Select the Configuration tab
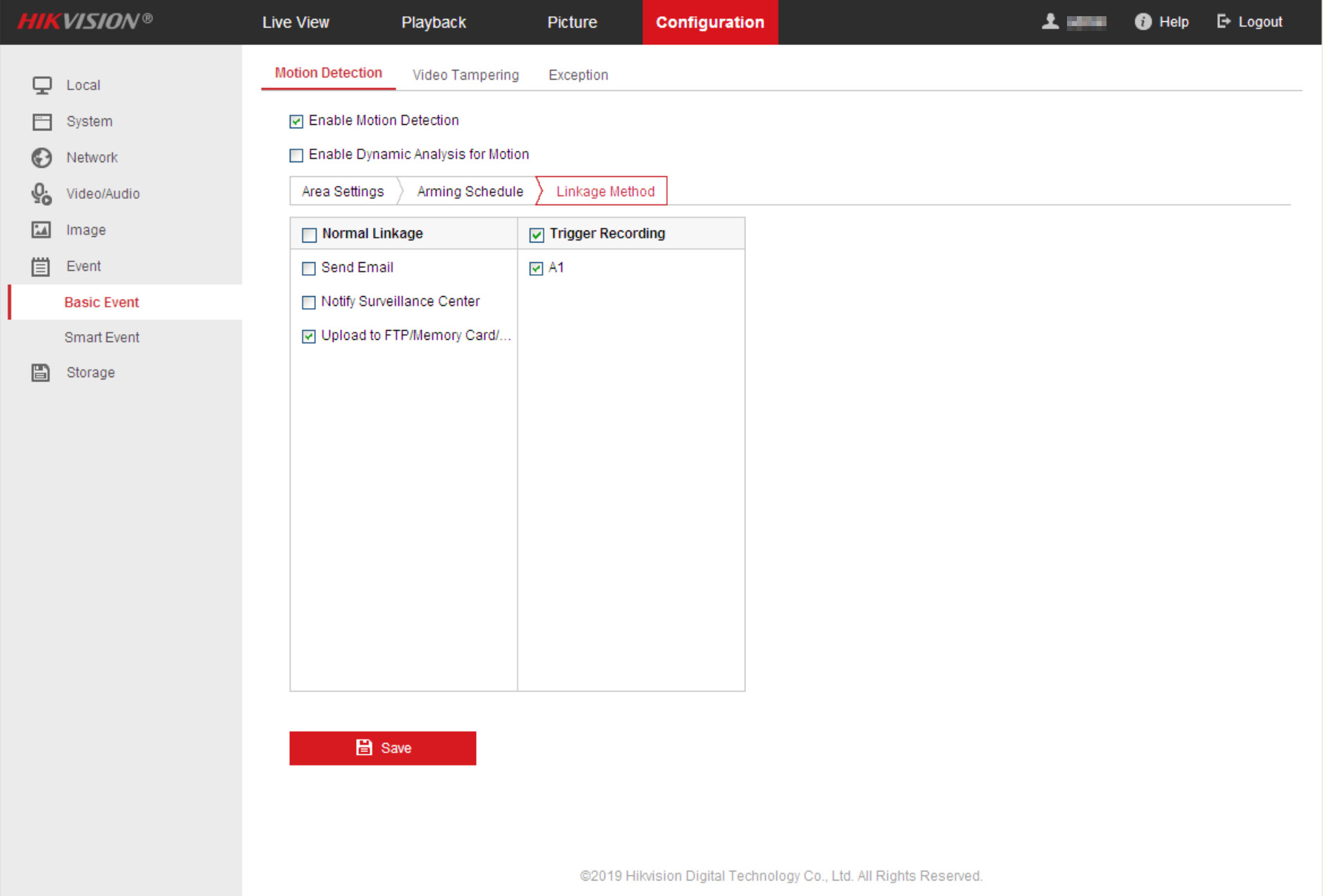This screenshot has width=1323, height=896. click(x=710, y=23)
